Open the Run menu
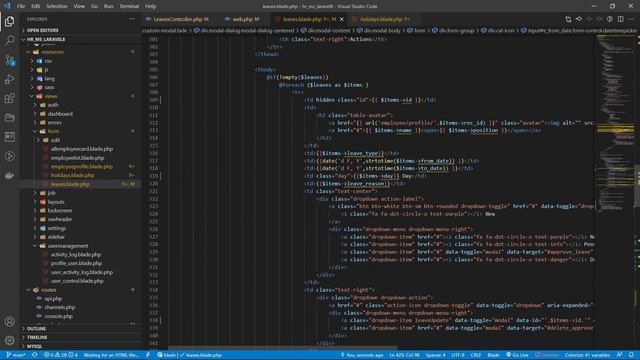 pos(109,6)
